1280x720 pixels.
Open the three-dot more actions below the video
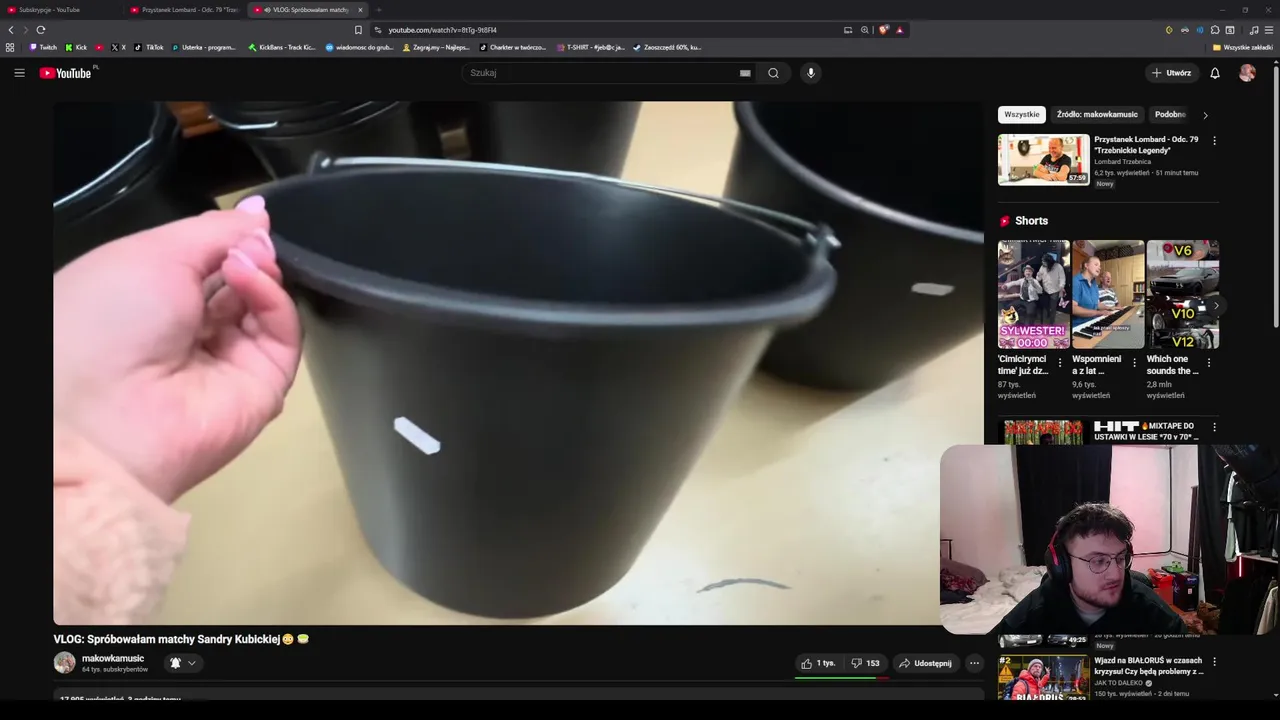(x=974, y=663)
